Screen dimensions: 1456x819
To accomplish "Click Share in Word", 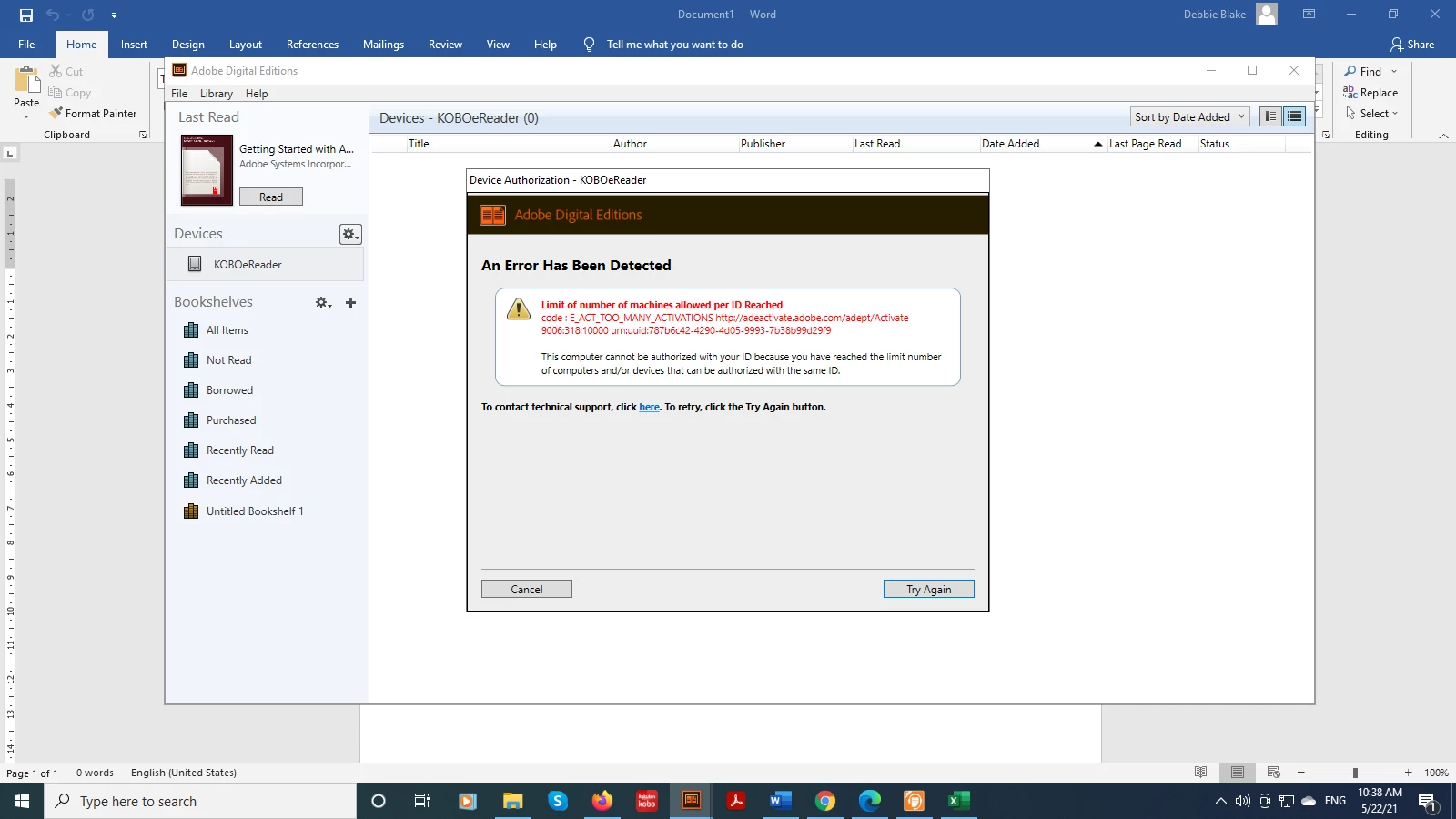I will pos(1412,45).
